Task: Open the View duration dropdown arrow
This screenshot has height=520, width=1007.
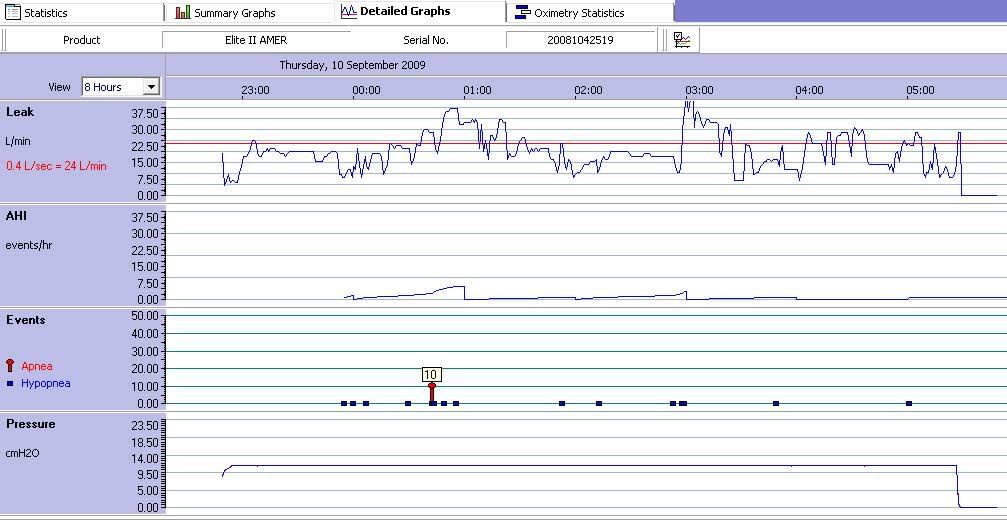Action: (x=151, y=87)
